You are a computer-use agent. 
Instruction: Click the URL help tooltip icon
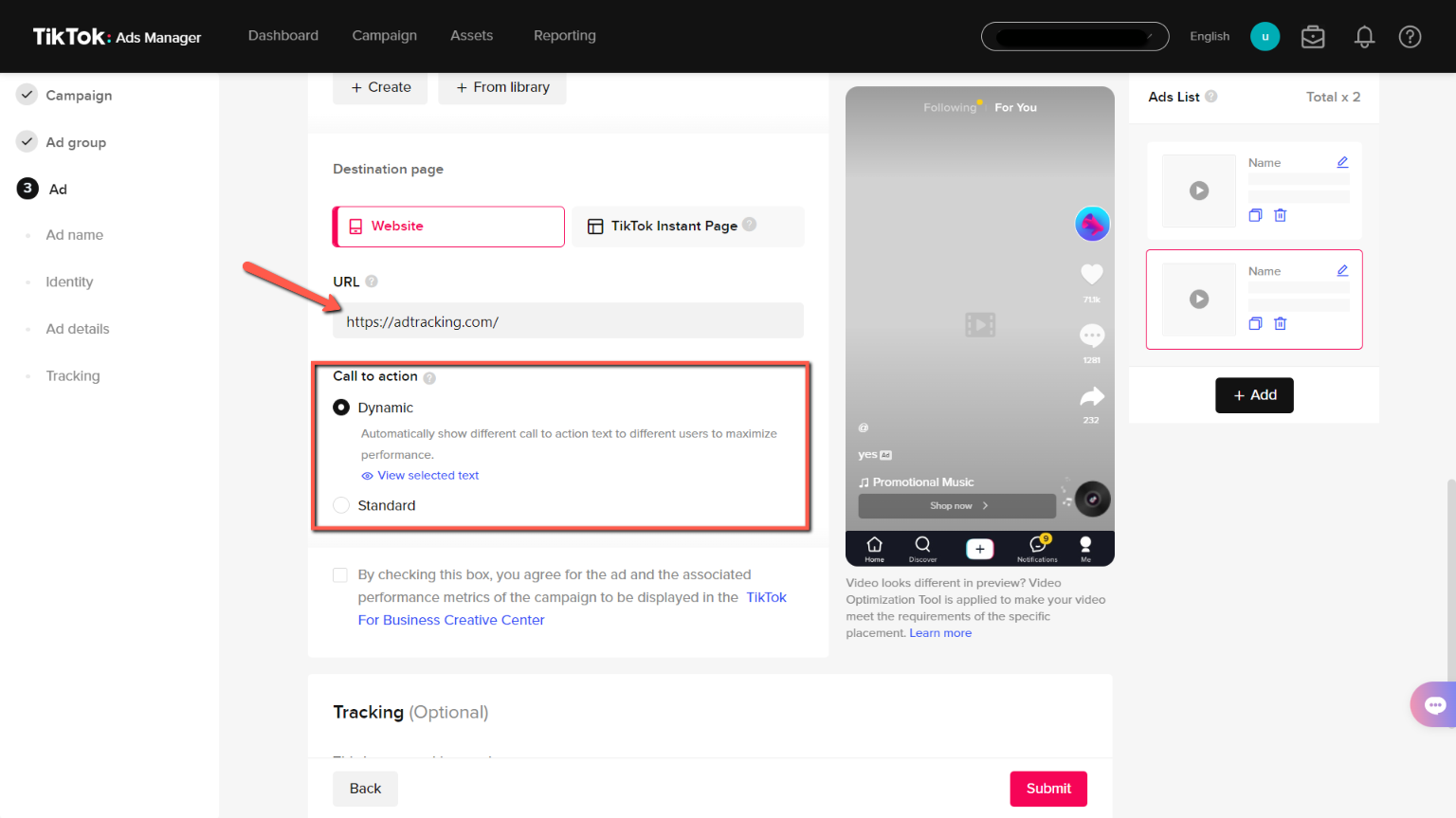tap(372, 282)
